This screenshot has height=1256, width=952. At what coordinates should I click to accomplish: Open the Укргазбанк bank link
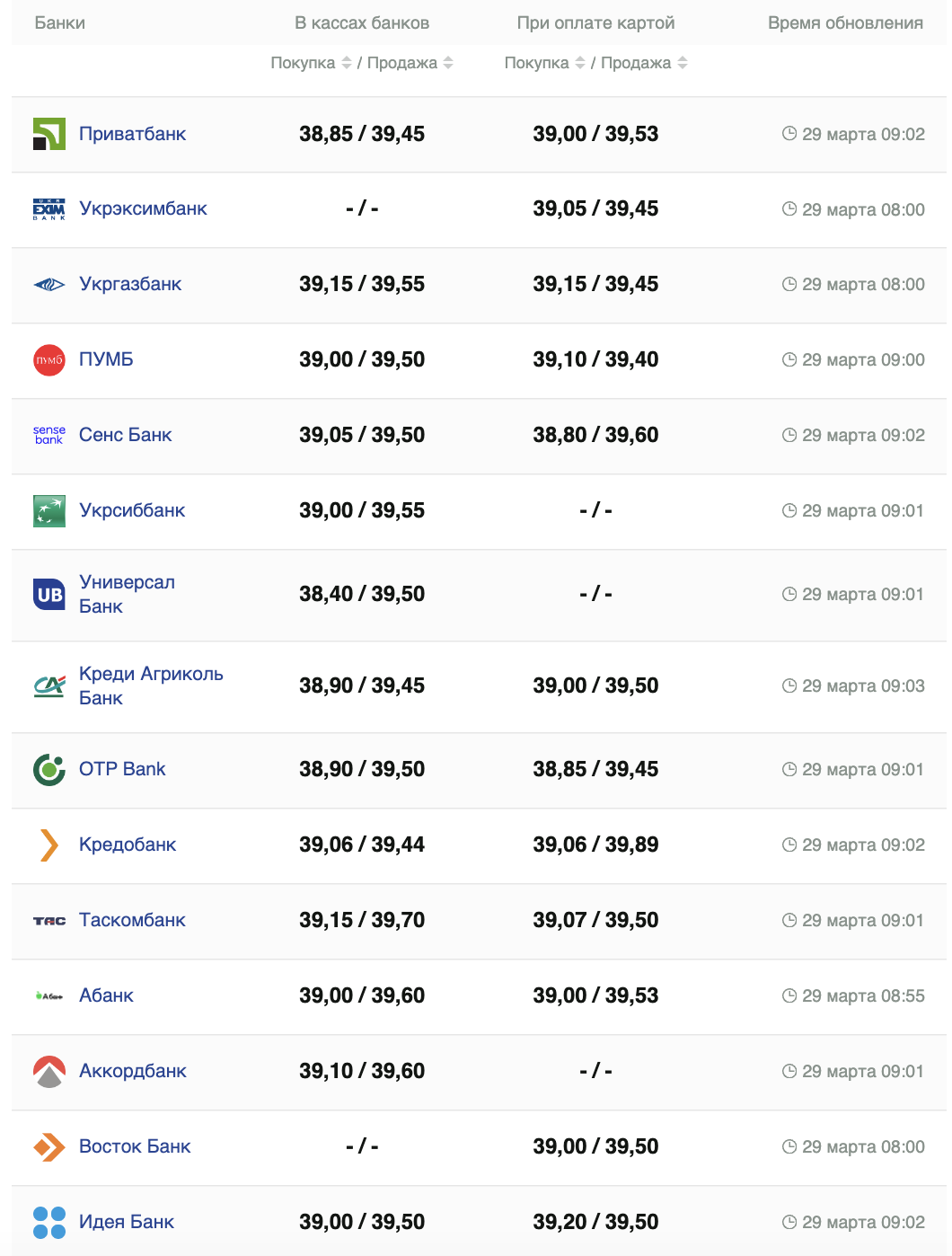[130, 285]
